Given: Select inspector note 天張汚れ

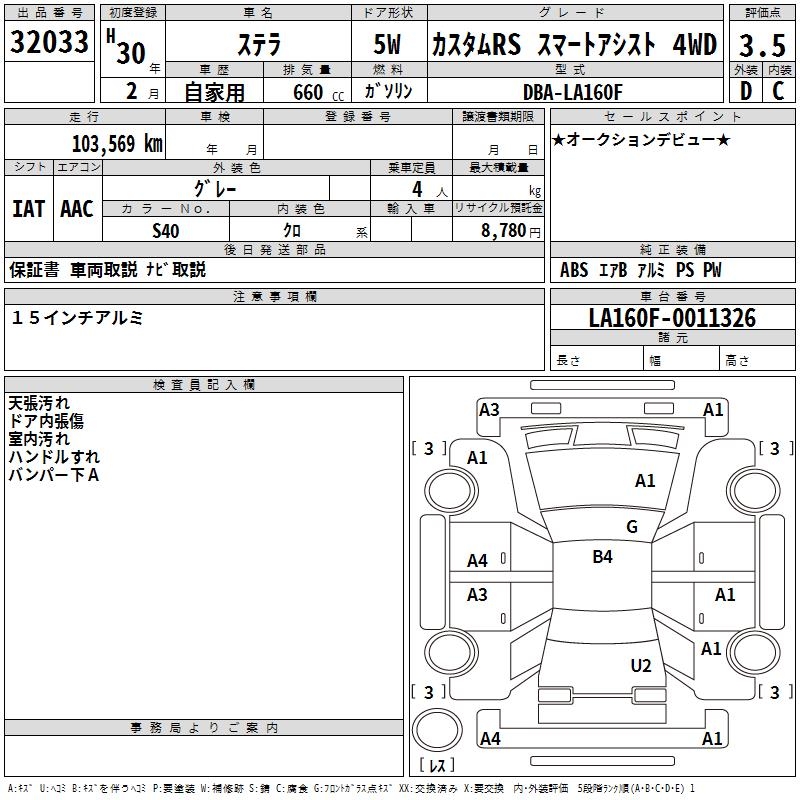Looking at the screenshot, I should point(39,403).
